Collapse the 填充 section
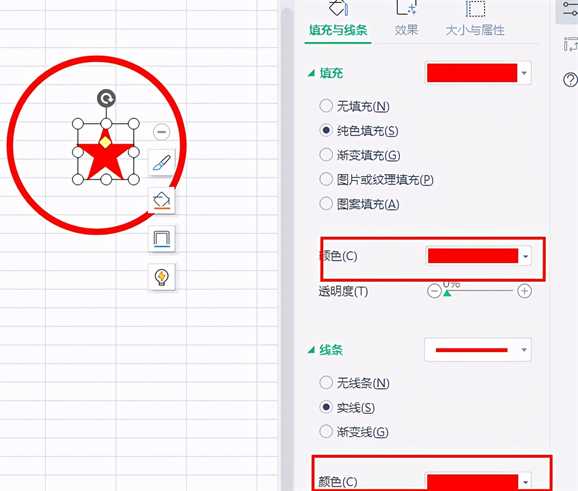The image size is (578, 491). point(311,73)
